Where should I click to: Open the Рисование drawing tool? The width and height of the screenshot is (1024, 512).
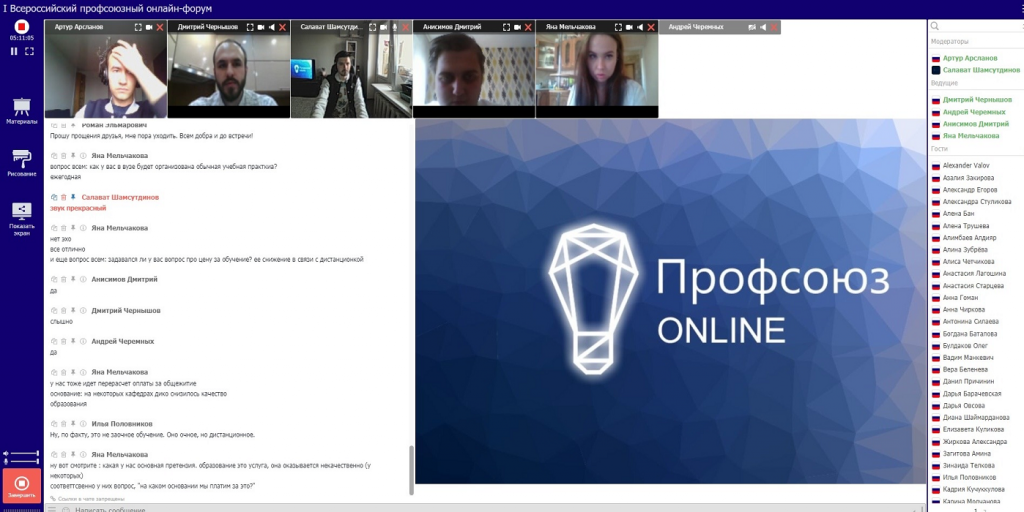click(22, 163)
